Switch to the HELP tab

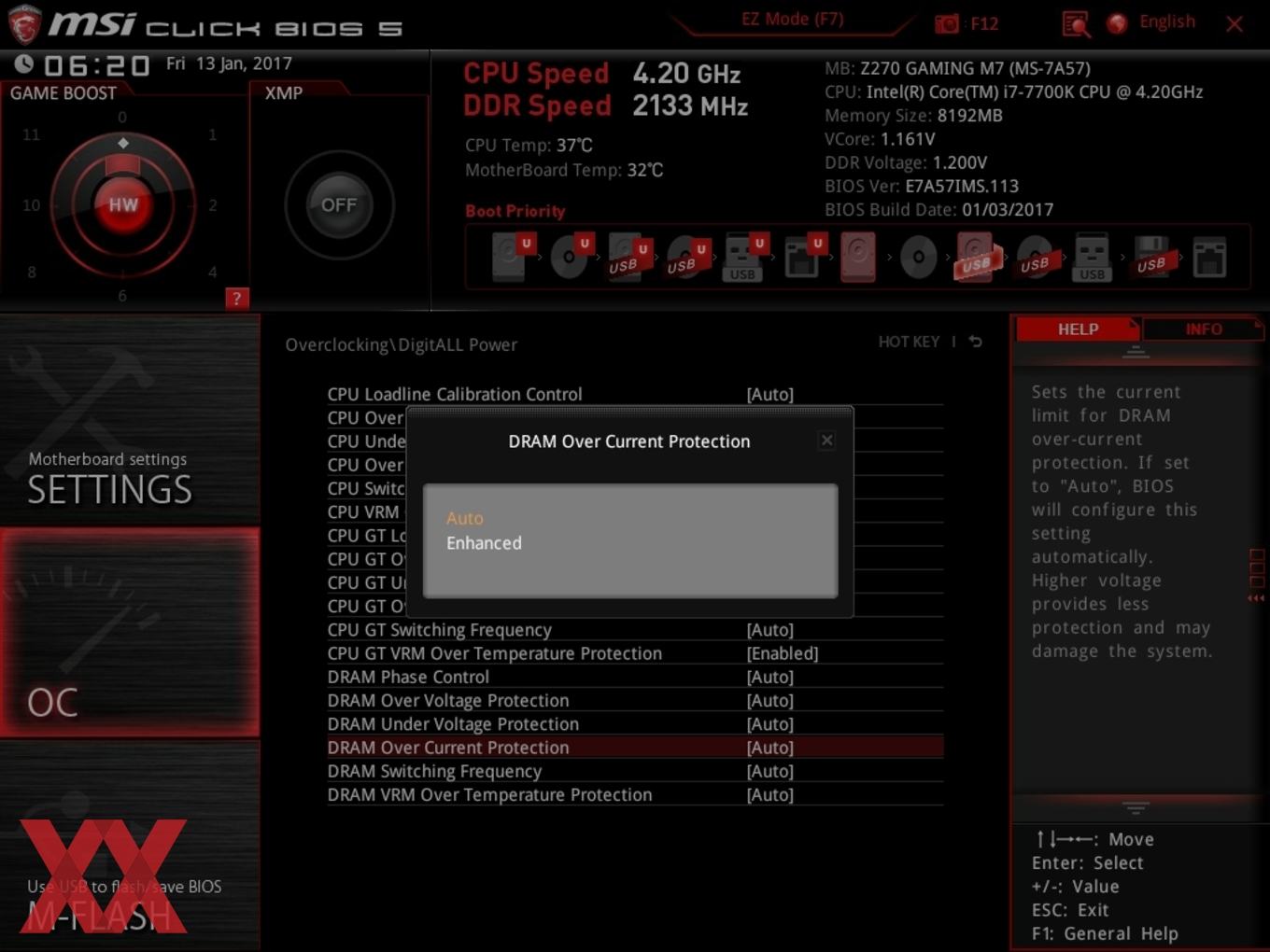tap(1078, 329)
